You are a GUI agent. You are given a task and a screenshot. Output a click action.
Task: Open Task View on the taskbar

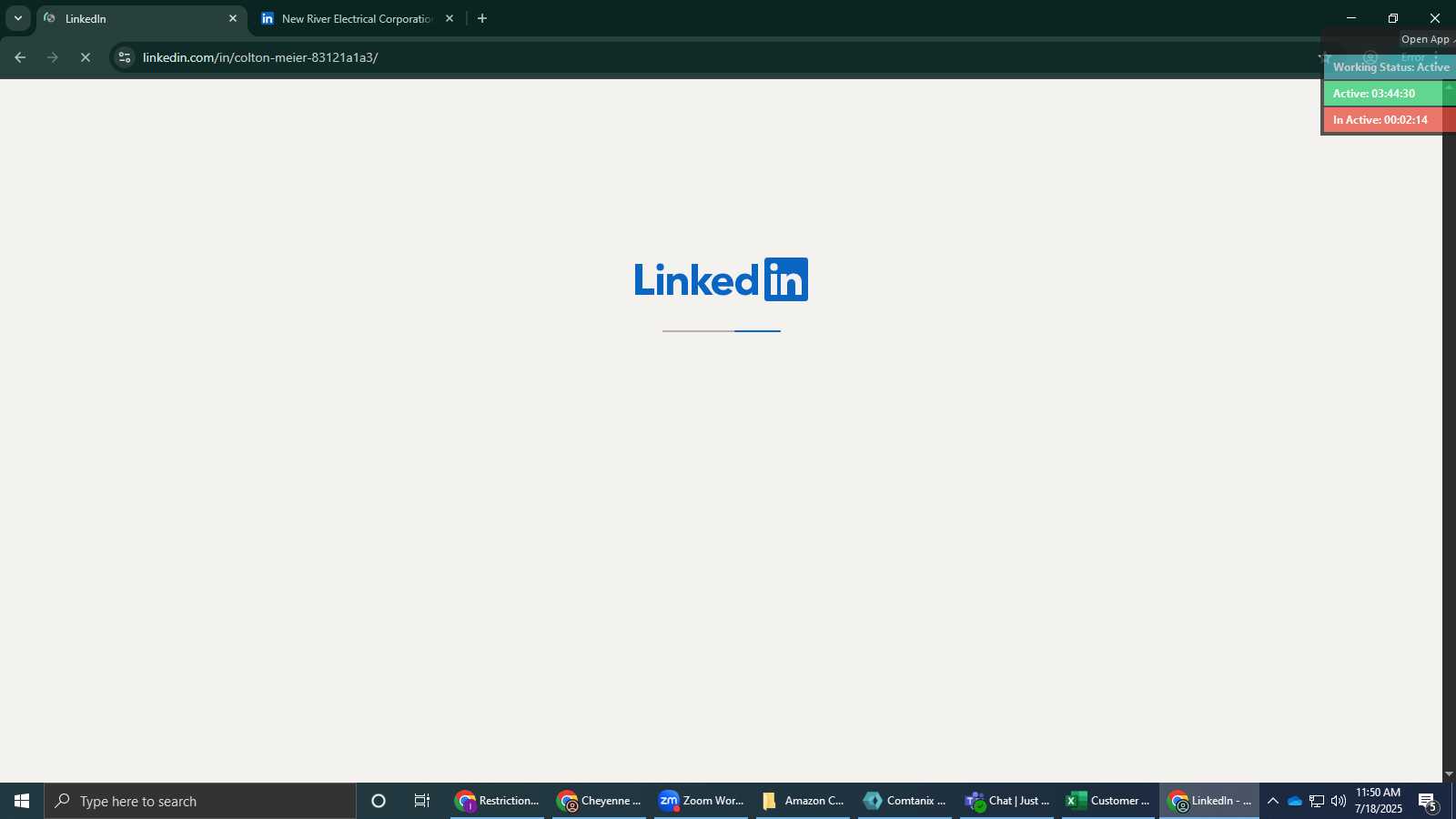[422, 801]
